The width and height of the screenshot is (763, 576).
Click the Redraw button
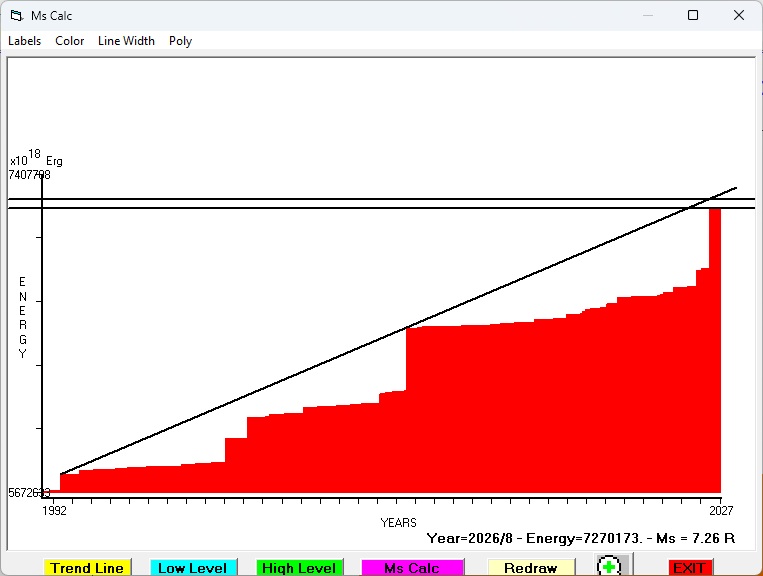click(530, 568)
